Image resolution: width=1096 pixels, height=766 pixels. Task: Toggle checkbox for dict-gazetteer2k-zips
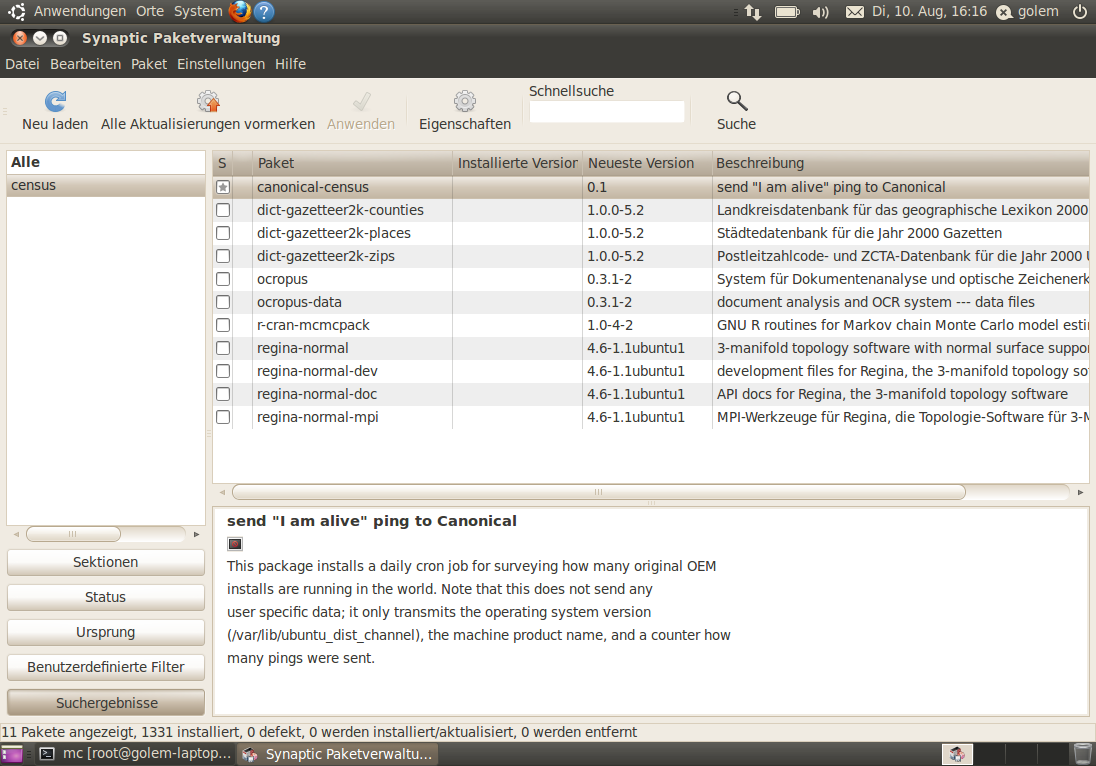(223, 256)
